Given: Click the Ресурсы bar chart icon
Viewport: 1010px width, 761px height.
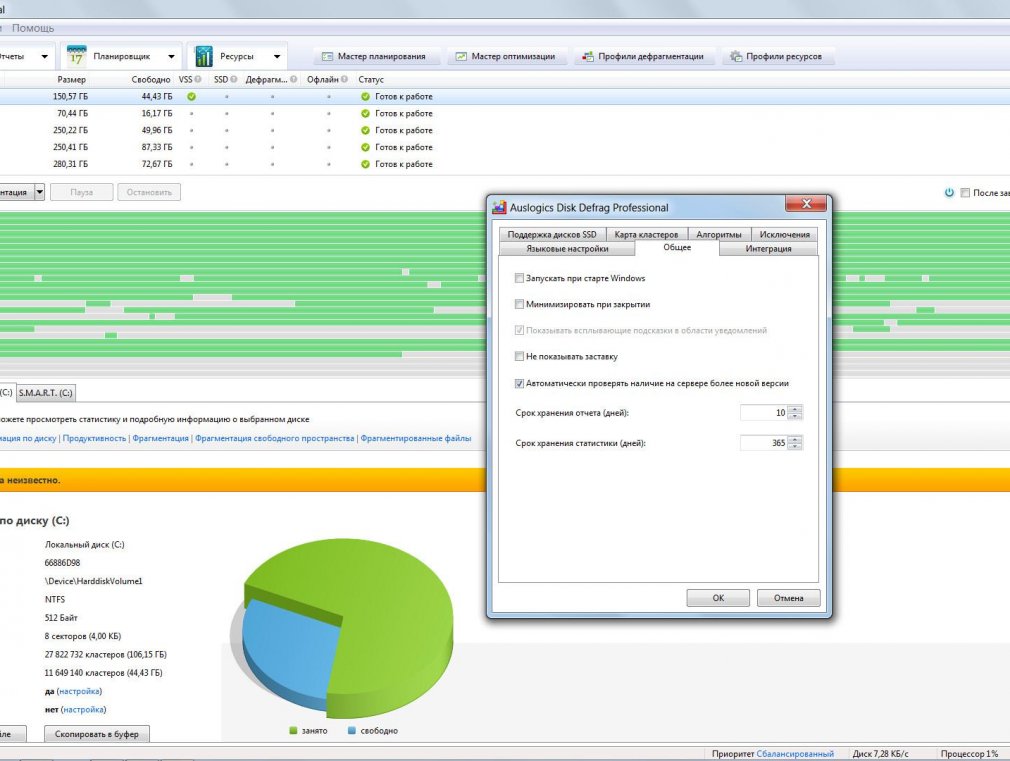Looking at the screenshot, I should [x=204, y=56].
